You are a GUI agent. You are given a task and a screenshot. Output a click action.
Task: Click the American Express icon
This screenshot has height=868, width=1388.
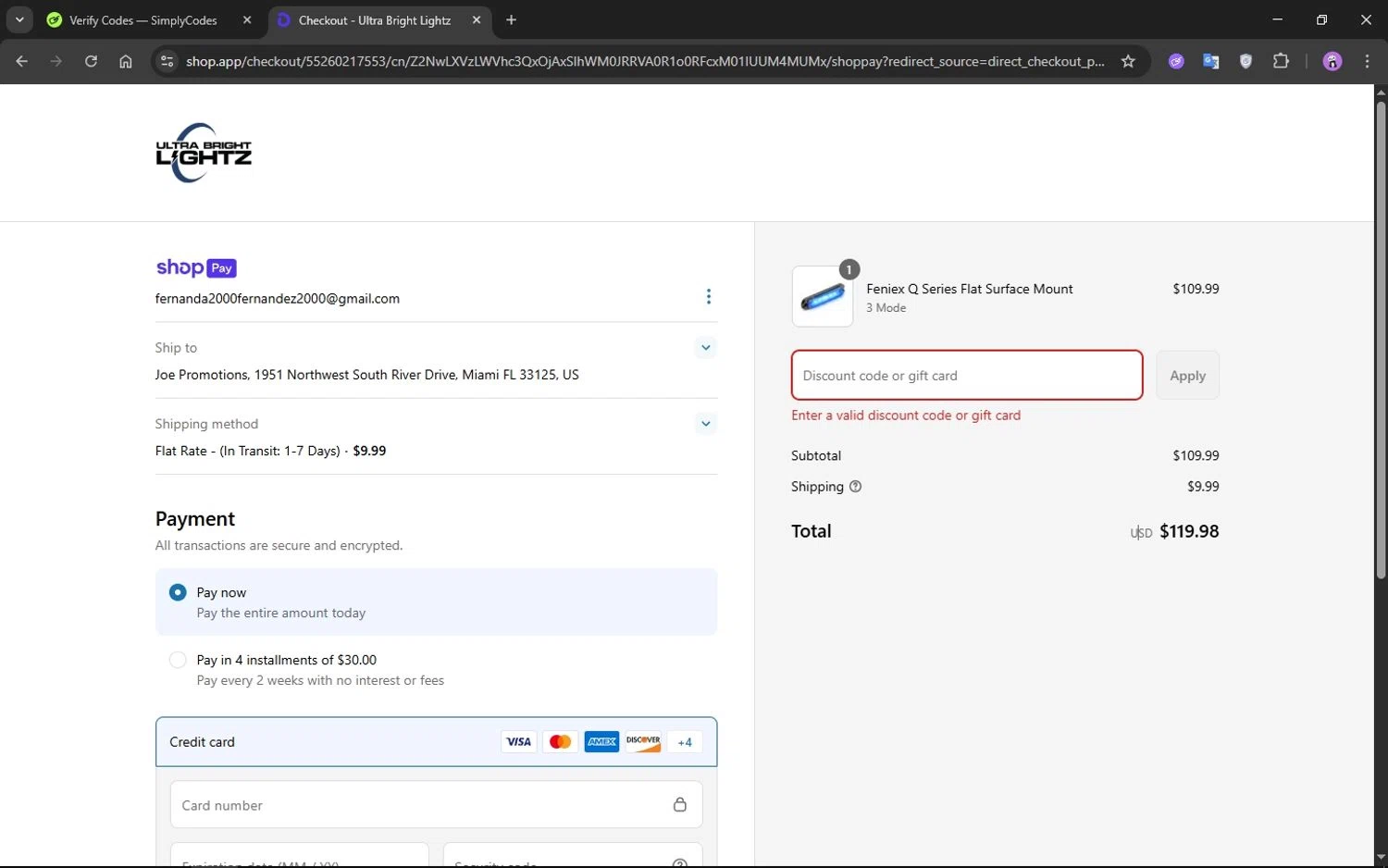[601, 742]
